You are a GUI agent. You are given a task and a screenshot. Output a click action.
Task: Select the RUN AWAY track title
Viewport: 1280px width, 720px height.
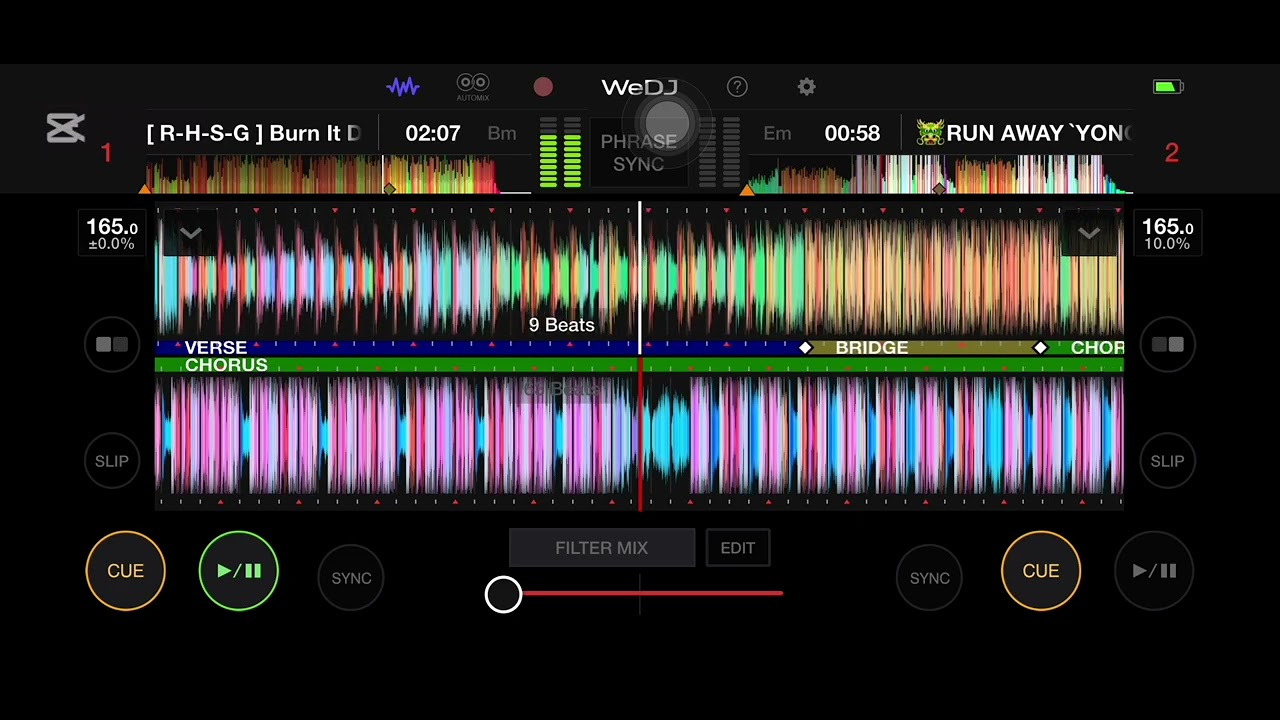coord(1039,133)
